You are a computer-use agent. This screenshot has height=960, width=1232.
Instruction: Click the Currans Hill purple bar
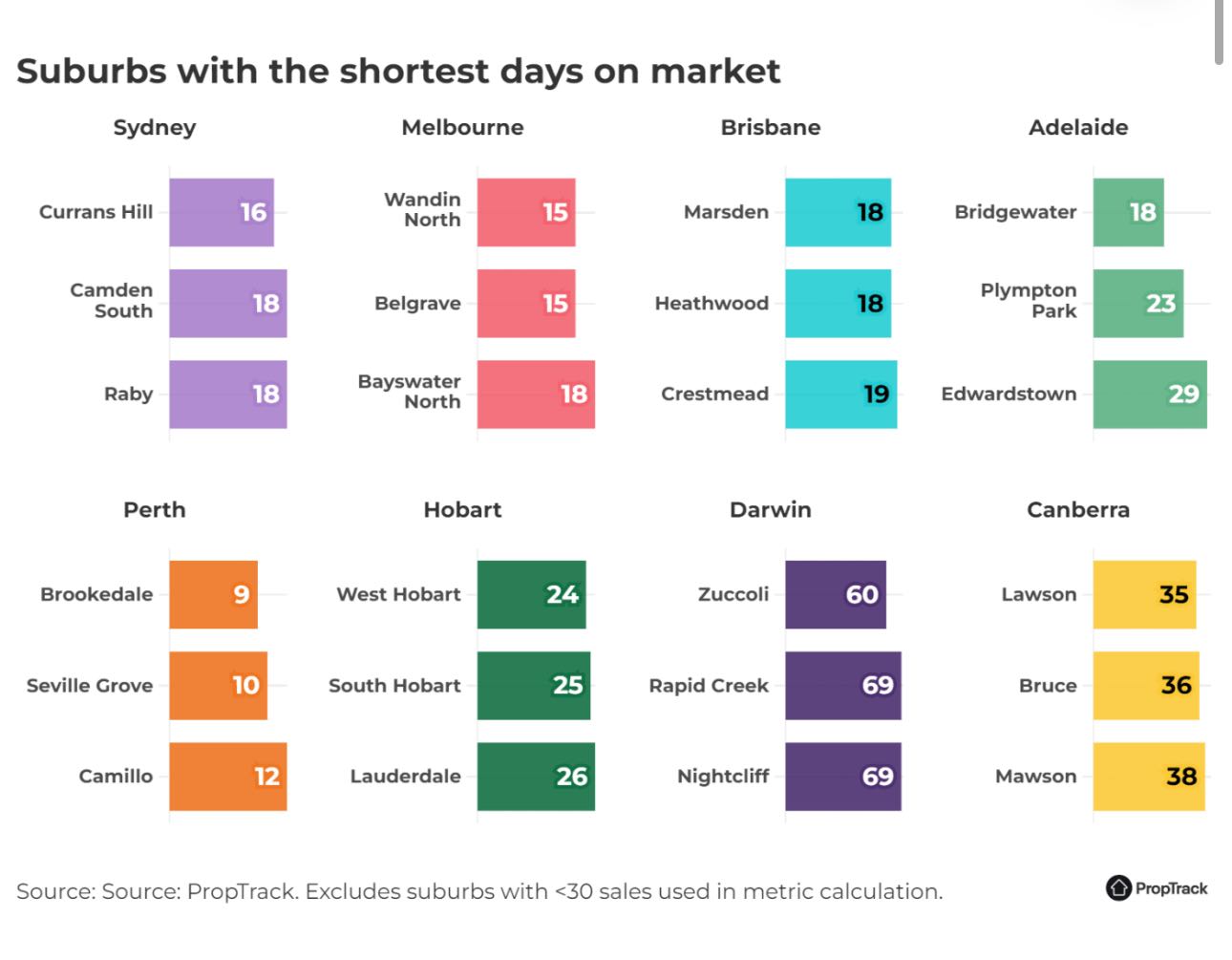(222, 212)
